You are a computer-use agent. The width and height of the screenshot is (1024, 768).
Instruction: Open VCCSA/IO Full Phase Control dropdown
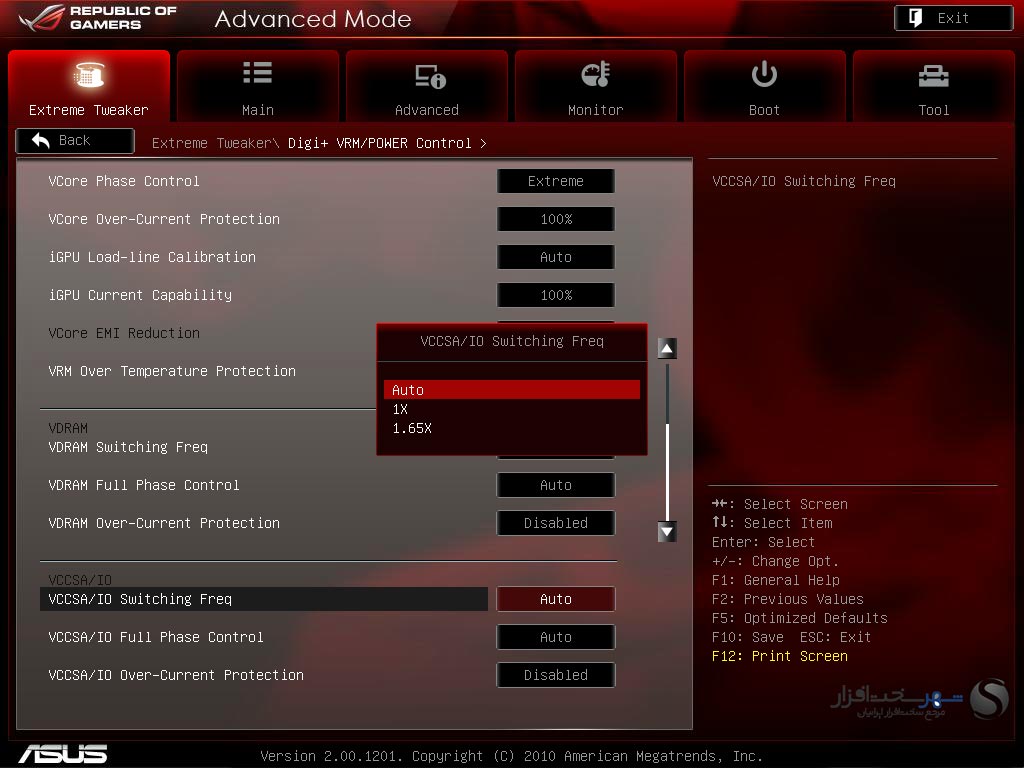[556, 637]
